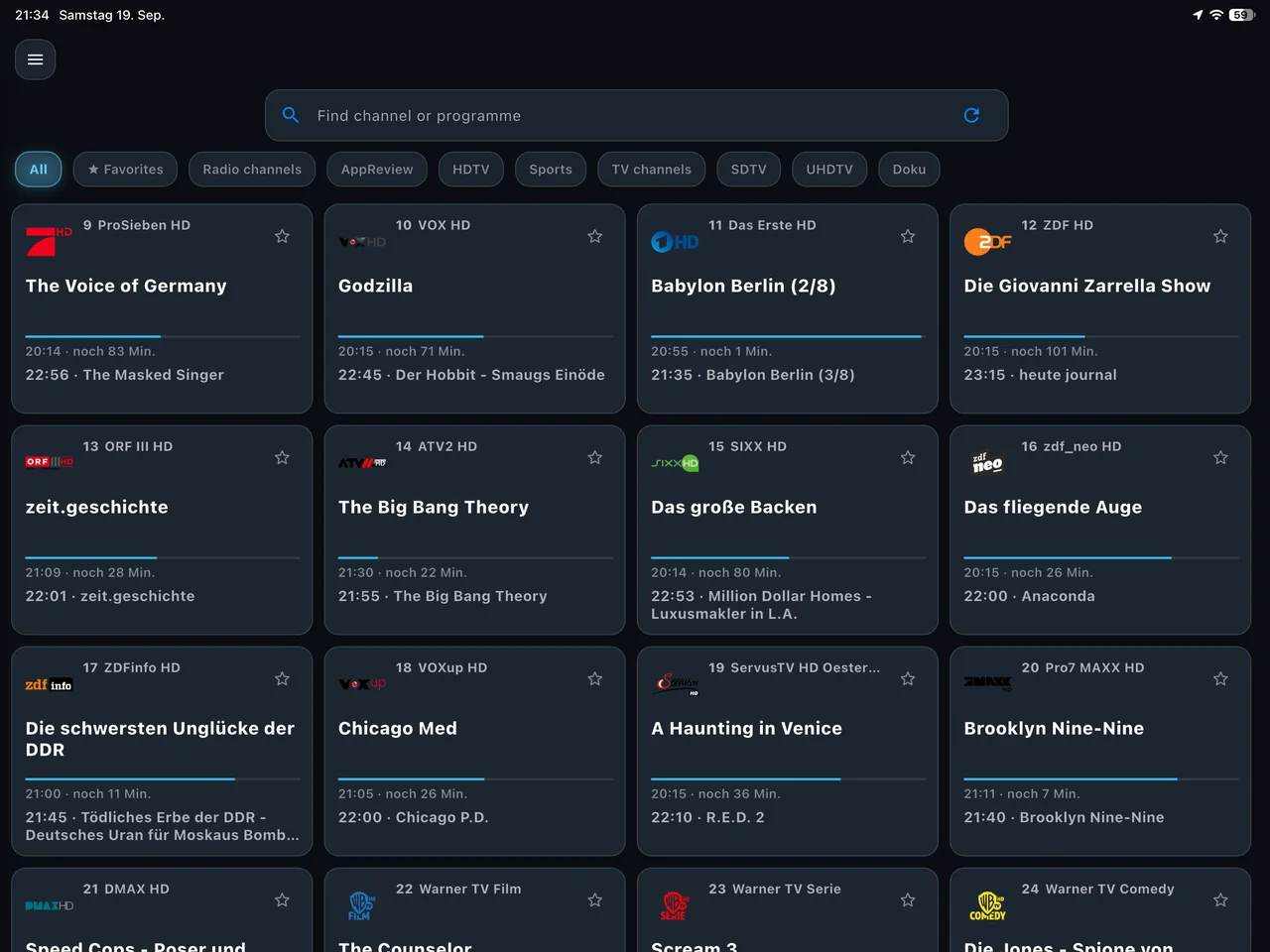Favorite Pro7 MAXX HD with its star
The image size is (1270, 952).
[x=1220, y=678]
